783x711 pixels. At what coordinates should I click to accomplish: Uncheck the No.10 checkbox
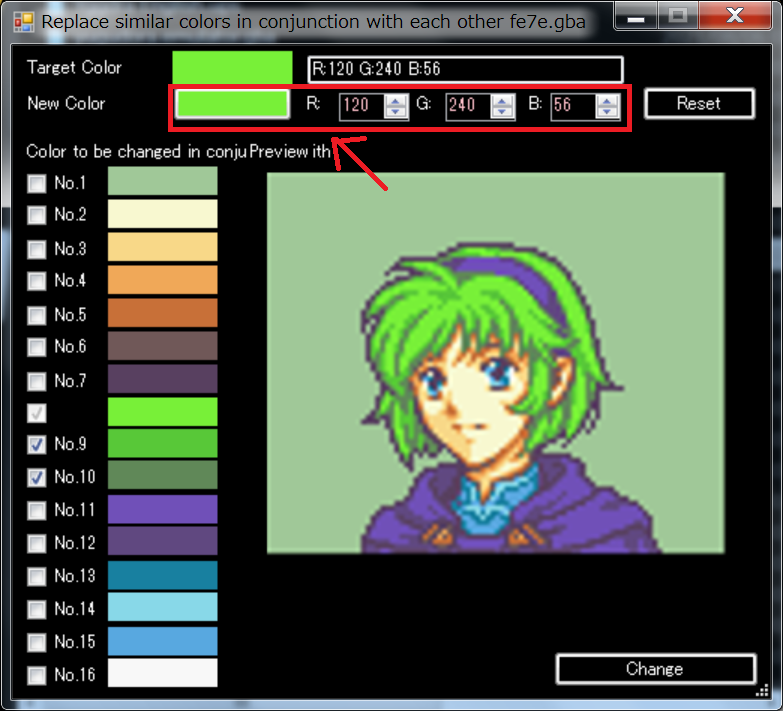(x=36, y=477)
